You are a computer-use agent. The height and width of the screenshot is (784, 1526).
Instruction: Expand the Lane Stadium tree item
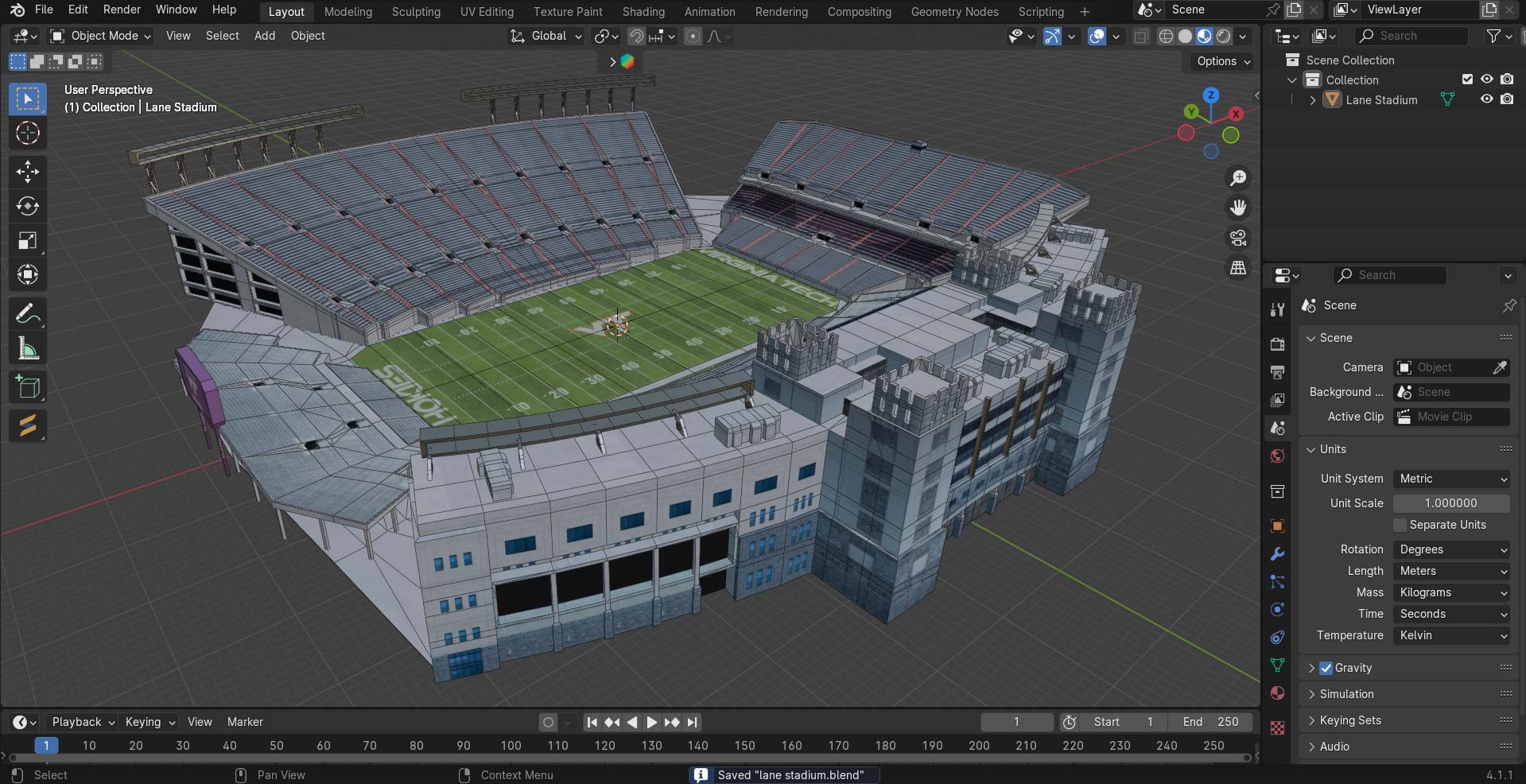point(1312,100)
